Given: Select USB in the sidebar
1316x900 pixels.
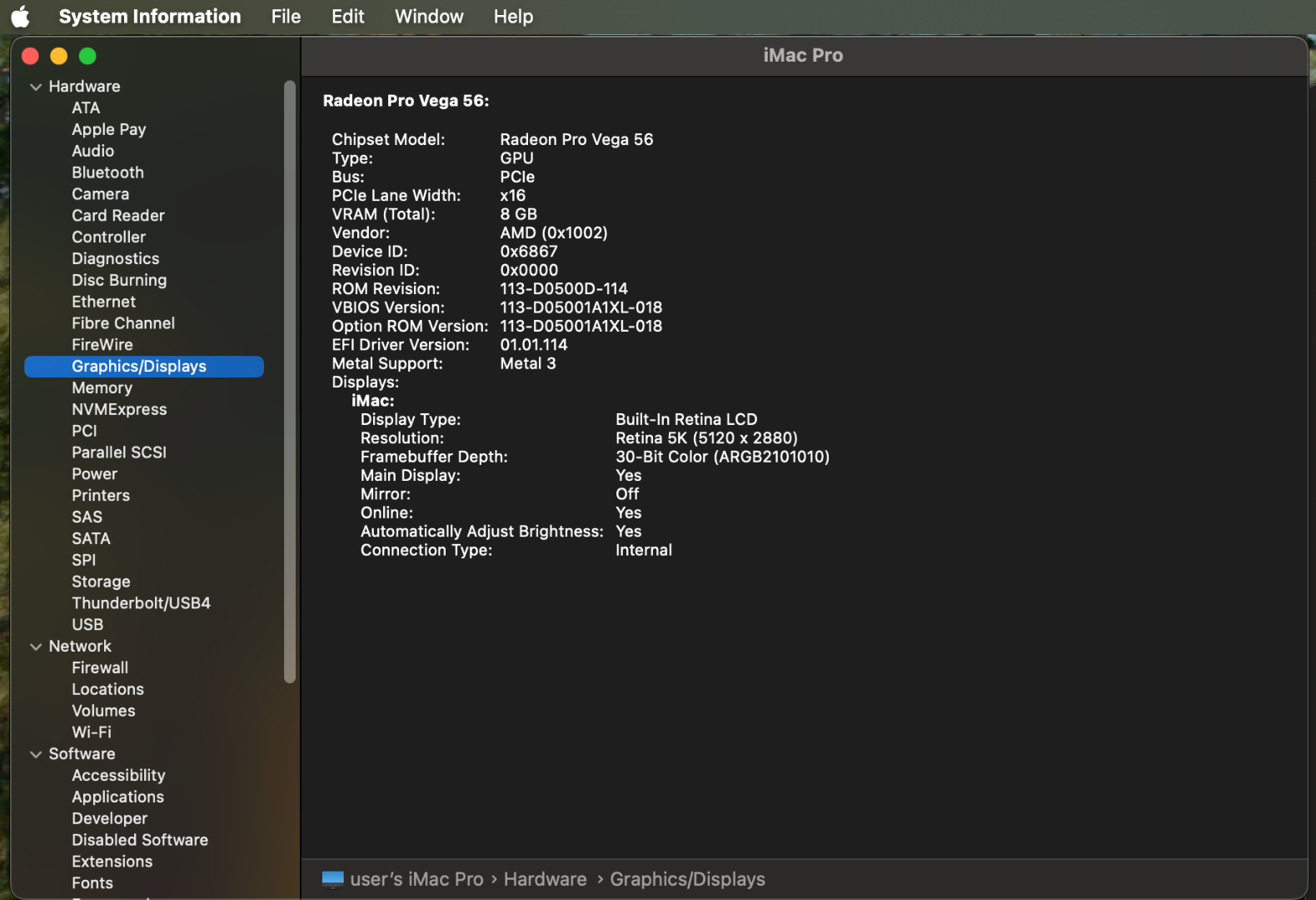Looking at the screenshot, I should [87, 625].
